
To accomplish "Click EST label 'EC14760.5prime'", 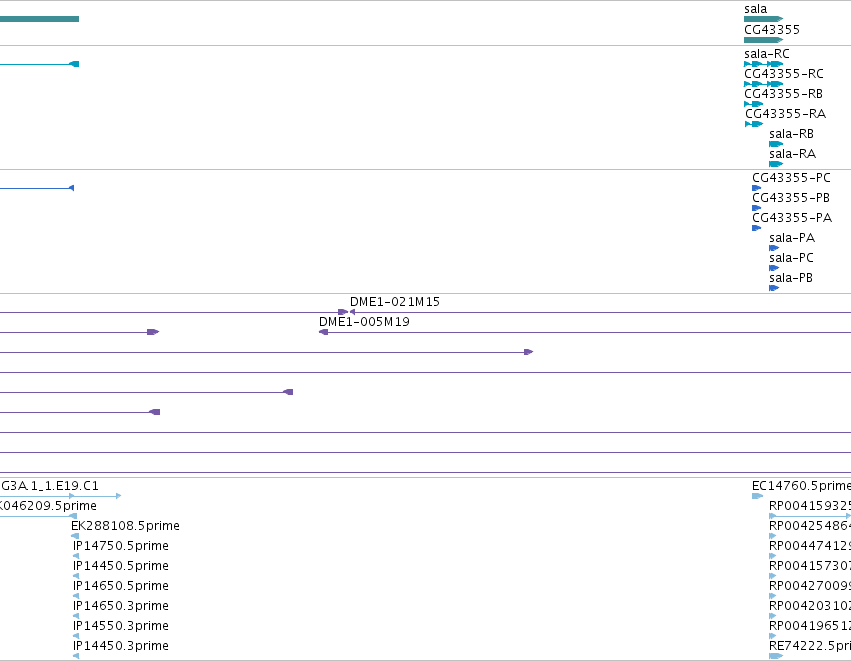I will point(801,486).
